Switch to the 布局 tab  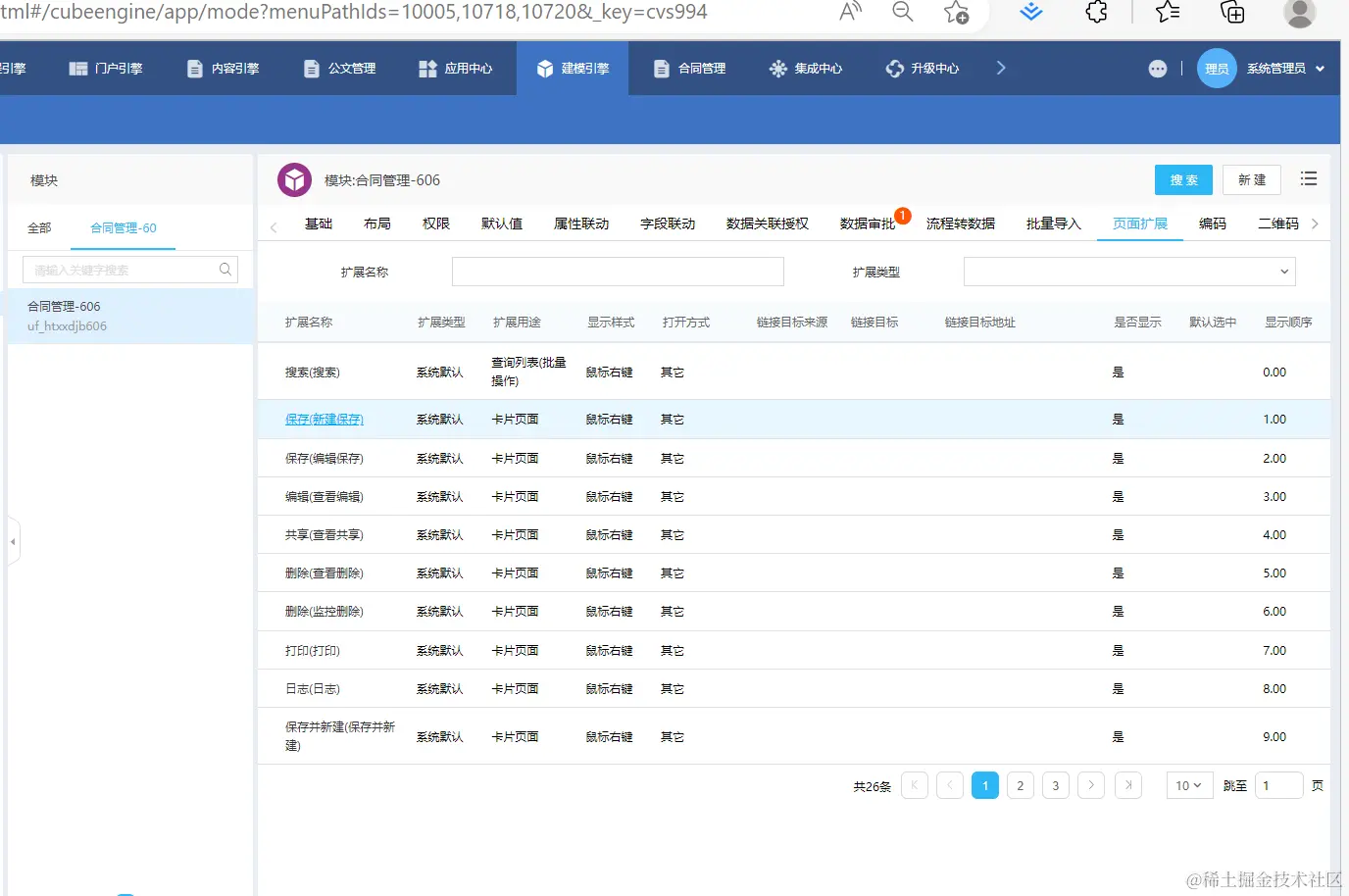[x=377, y=224]
